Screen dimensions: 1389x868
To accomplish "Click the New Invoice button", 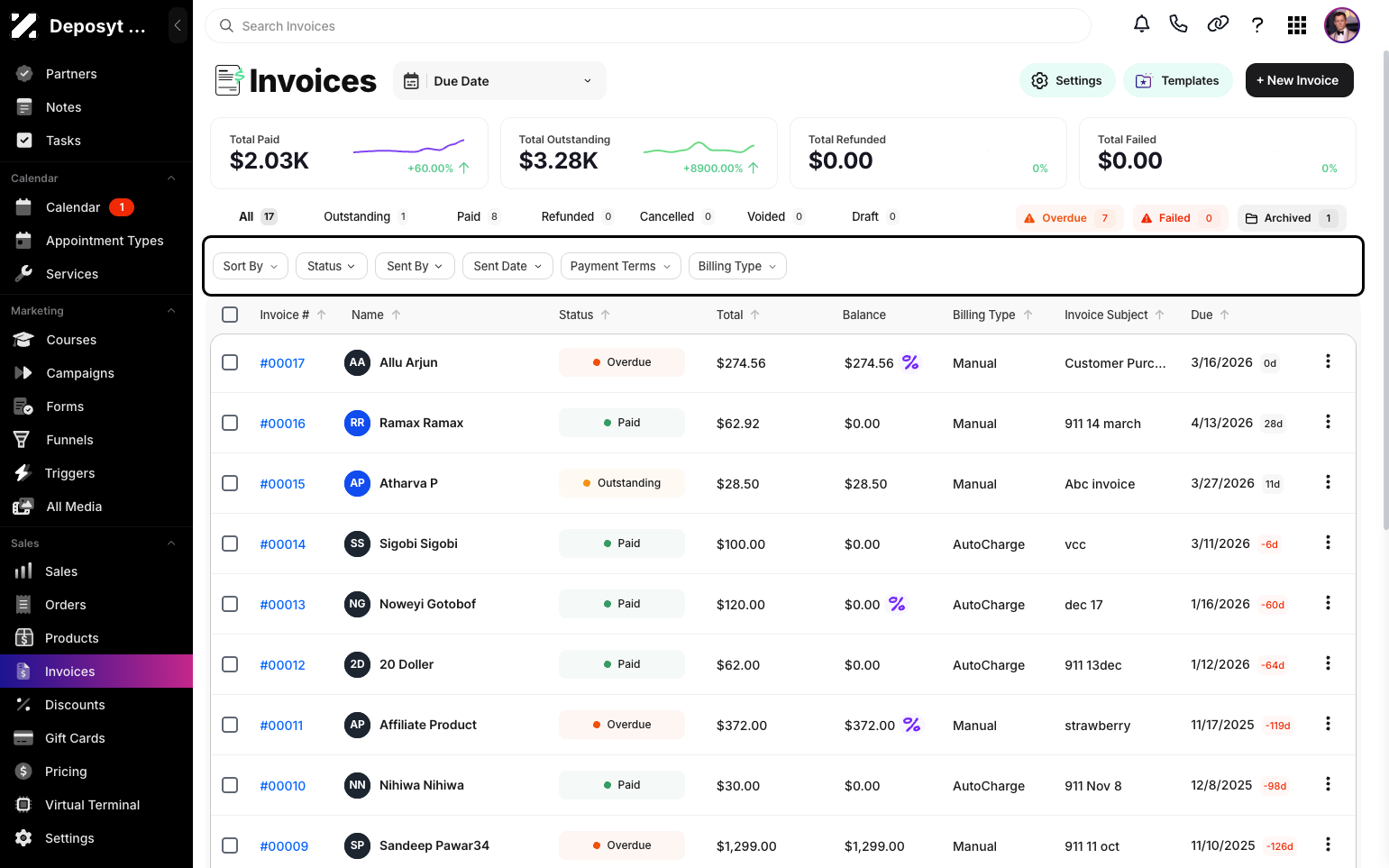I will 1299,80.
